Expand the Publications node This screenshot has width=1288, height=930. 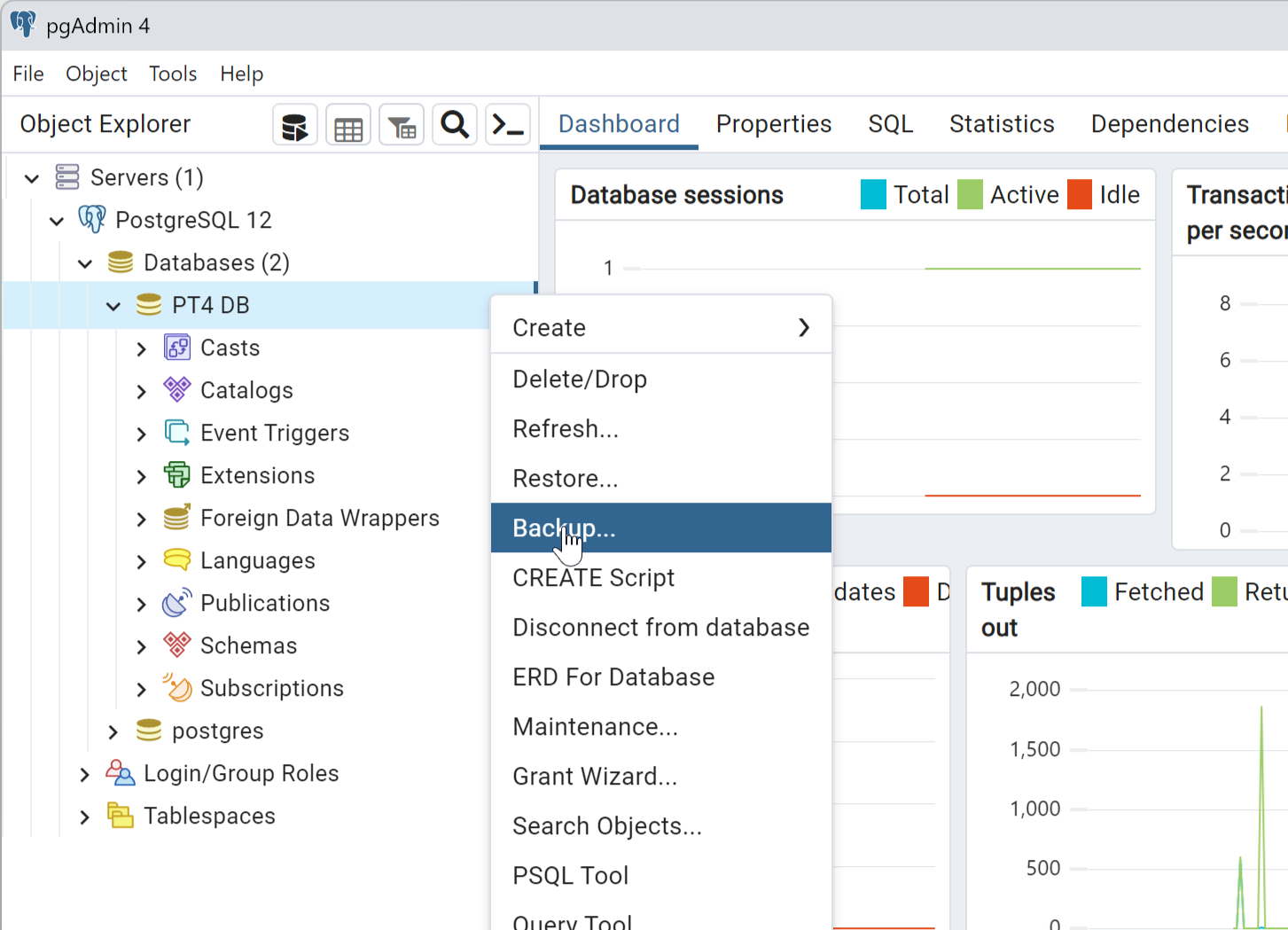coord(142,604)
